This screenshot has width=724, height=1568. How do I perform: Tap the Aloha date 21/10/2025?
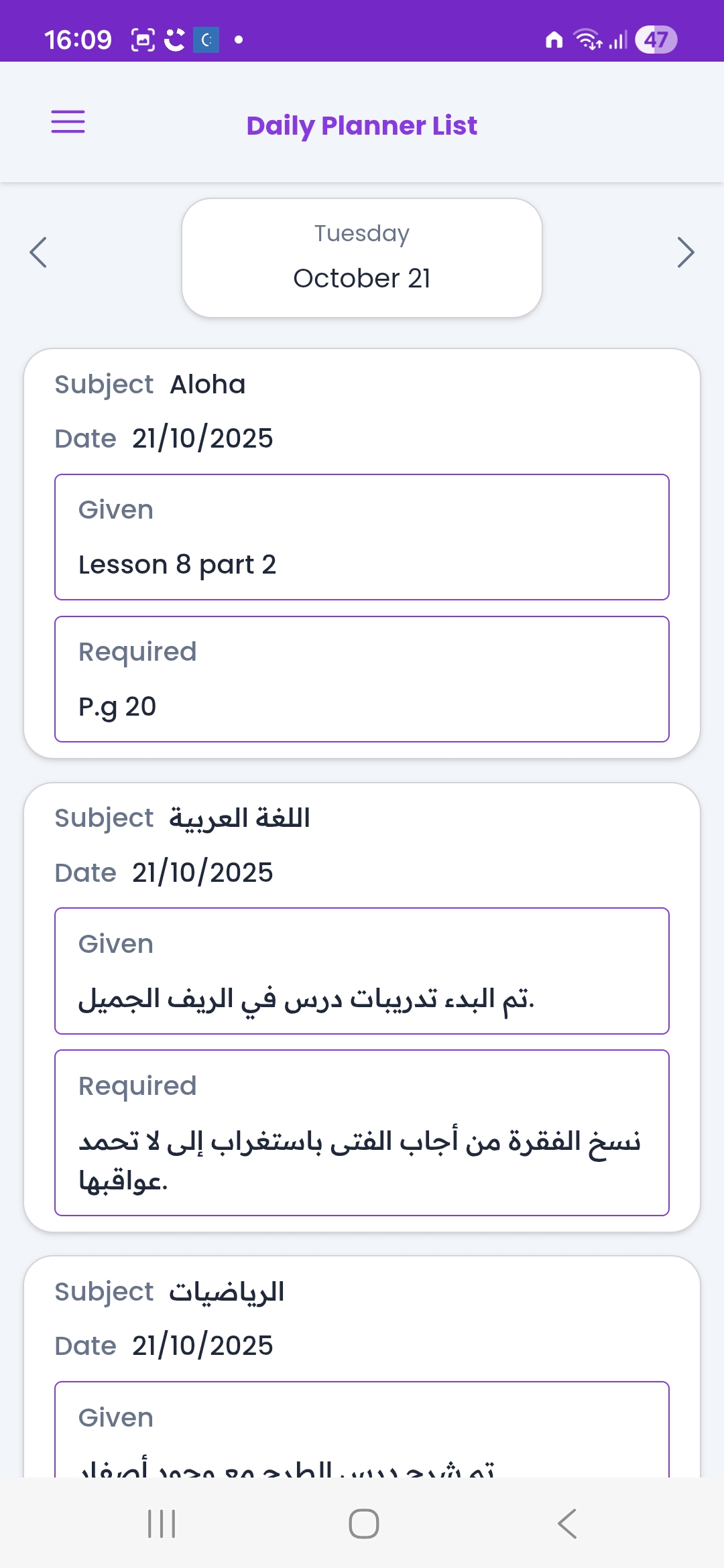click(202, 439)
